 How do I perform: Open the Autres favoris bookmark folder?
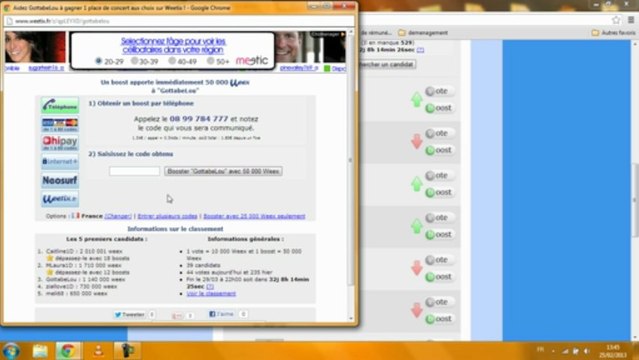click(613, 33)
